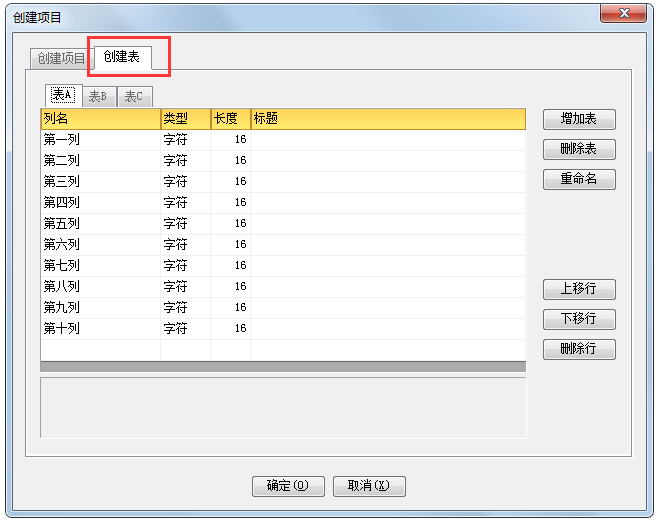Click the 标题 cell of 第一列 row

388,140
